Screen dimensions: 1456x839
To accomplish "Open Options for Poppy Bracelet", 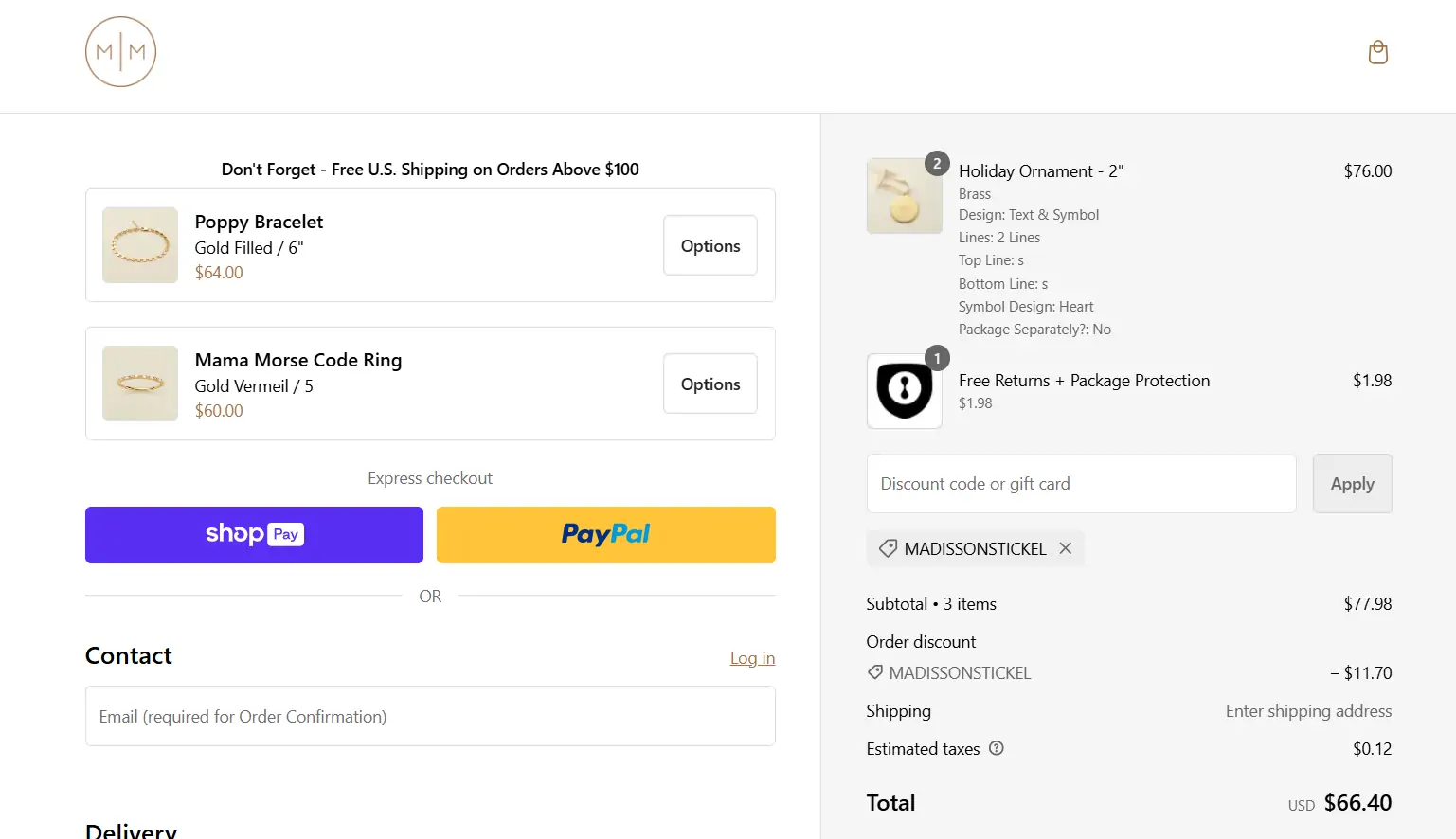I will pos(710,245).
